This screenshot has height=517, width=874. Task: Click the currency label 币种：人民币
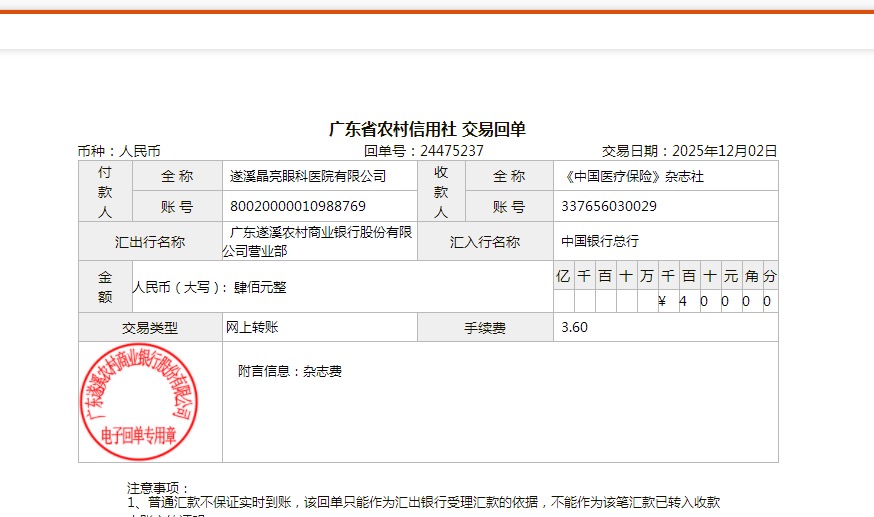119,151
